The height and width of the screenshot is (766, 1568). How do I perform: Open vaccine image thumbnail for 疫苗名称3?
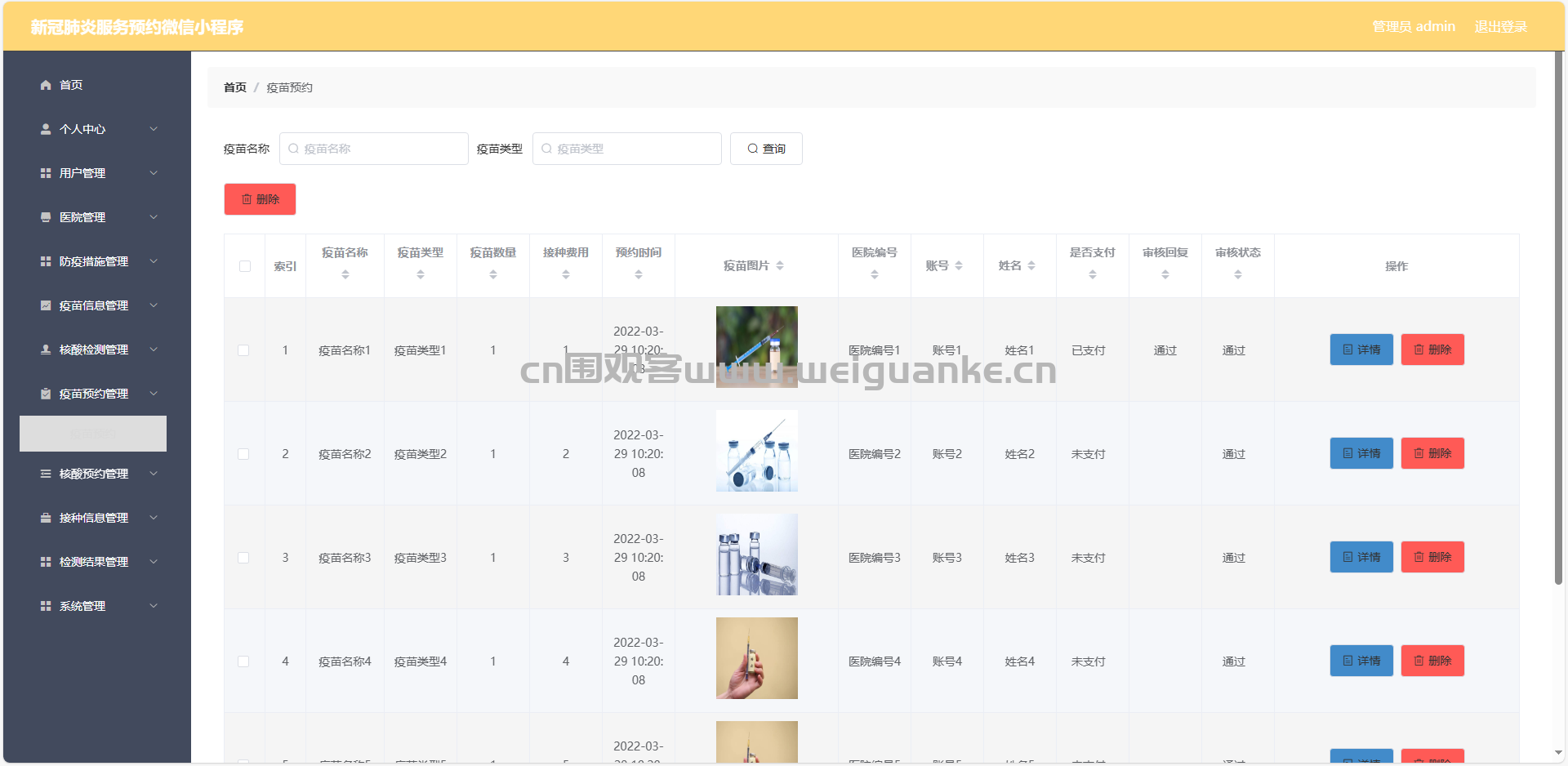pos(757,554)
